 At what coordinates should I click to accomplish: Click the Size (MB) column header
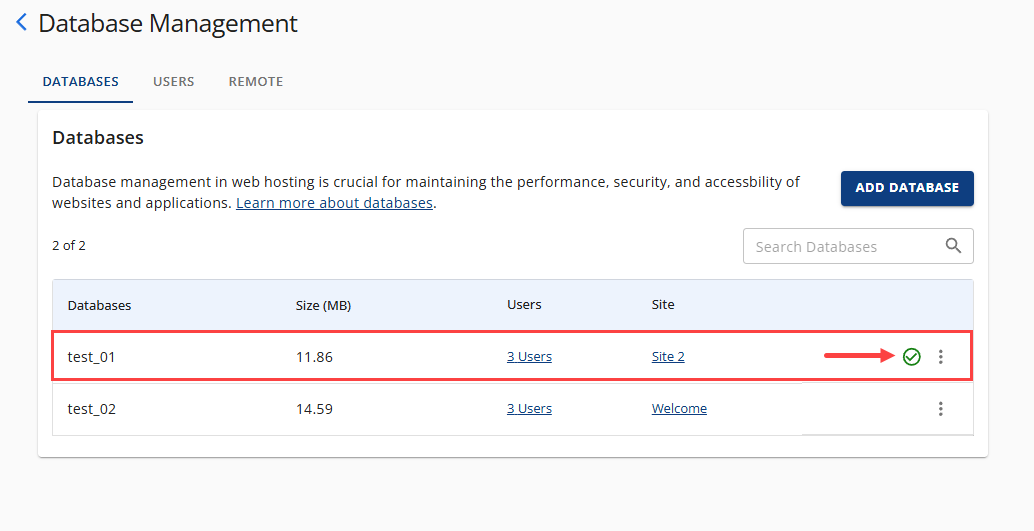coord(323,305)
